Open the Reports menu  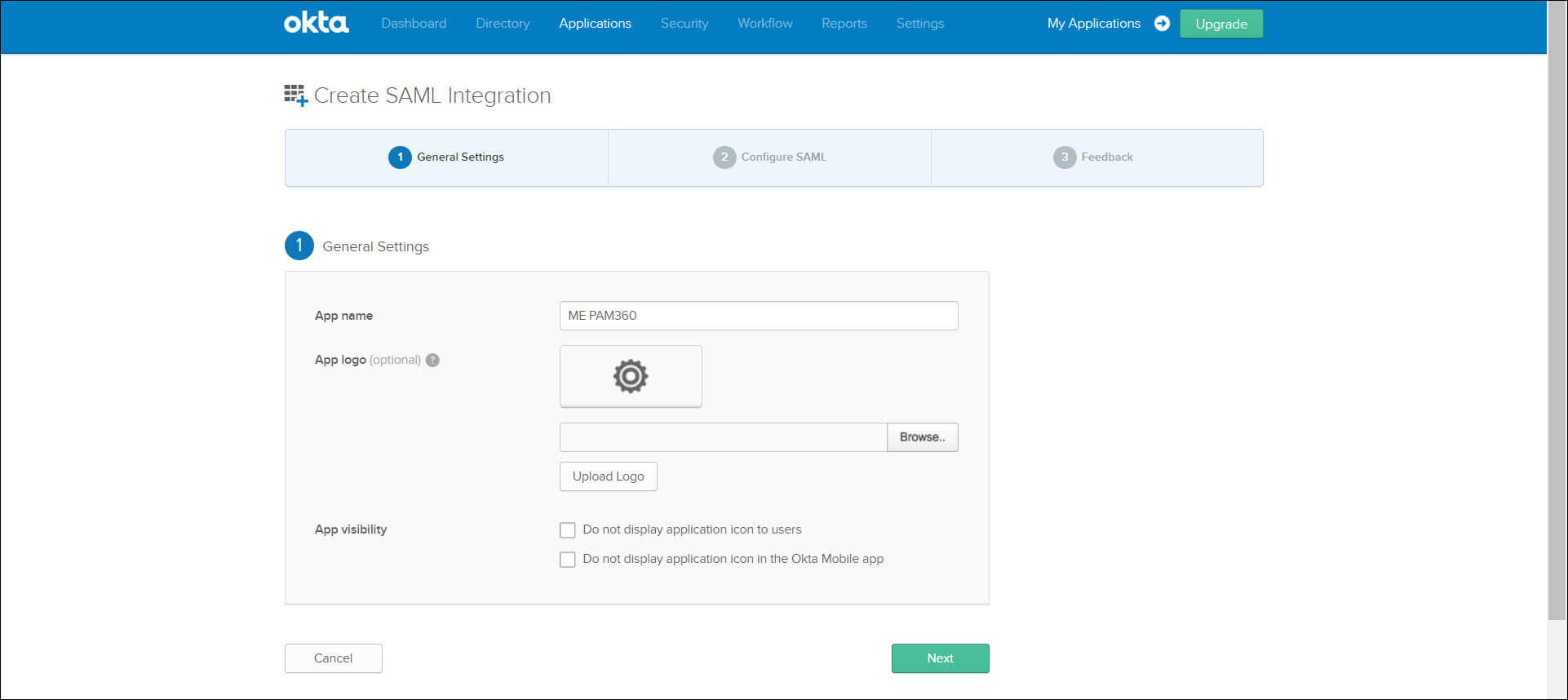(844, 24)
